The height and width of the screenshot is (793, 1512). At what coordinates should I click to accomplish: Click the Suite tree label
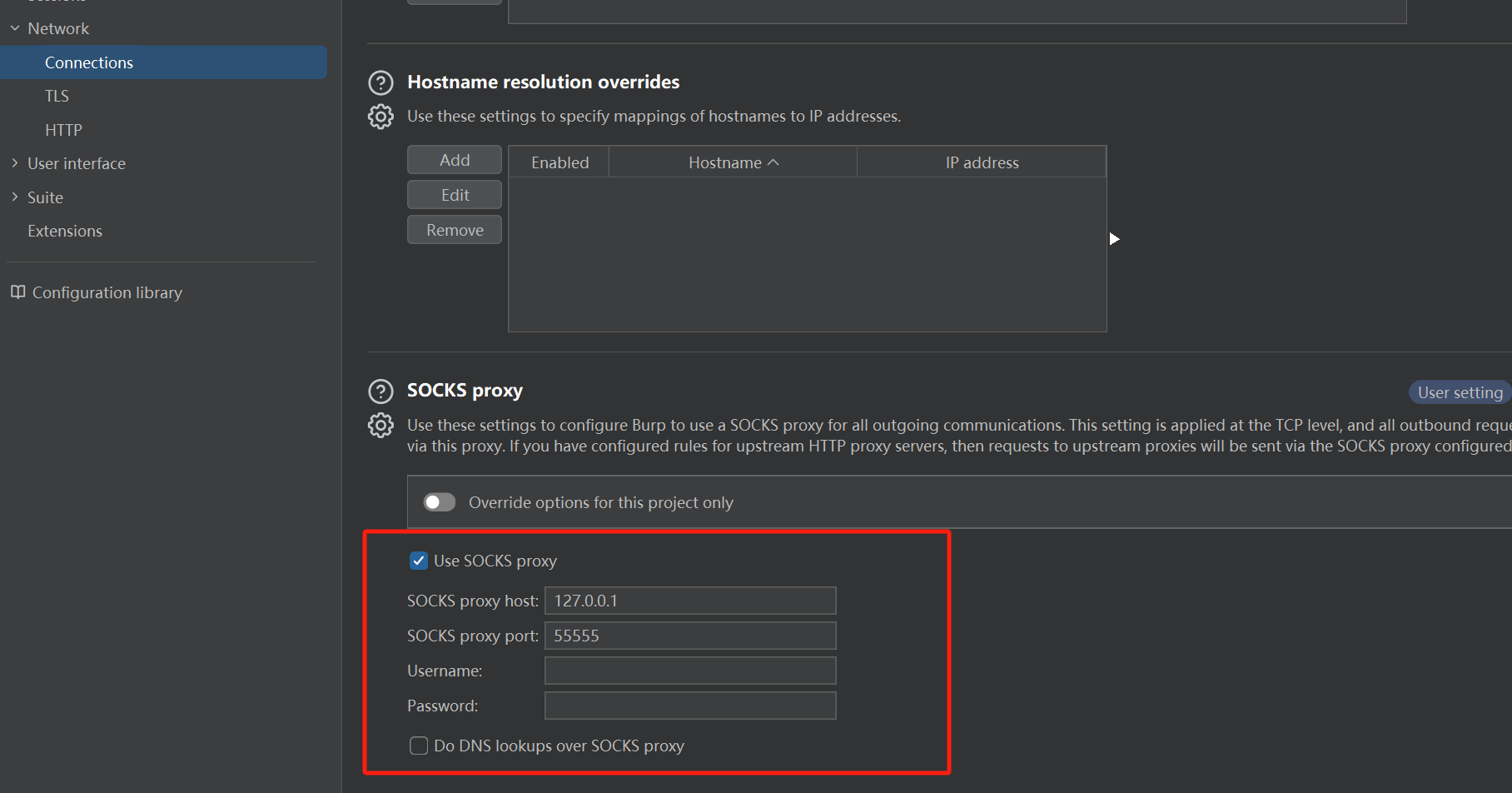point(45,197)
